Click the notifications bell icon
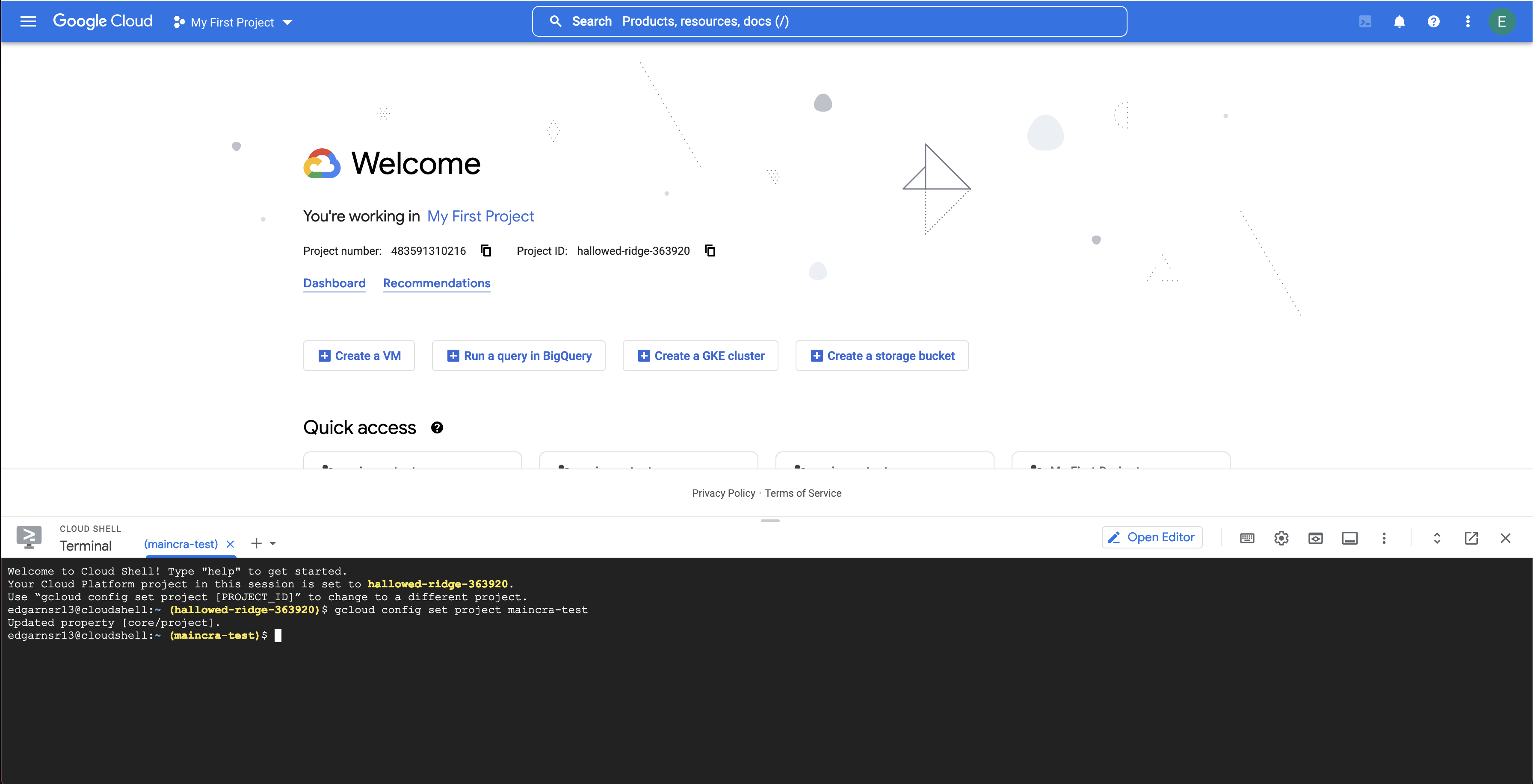This screenshot has height=784, width=1533. point(1399,22)
